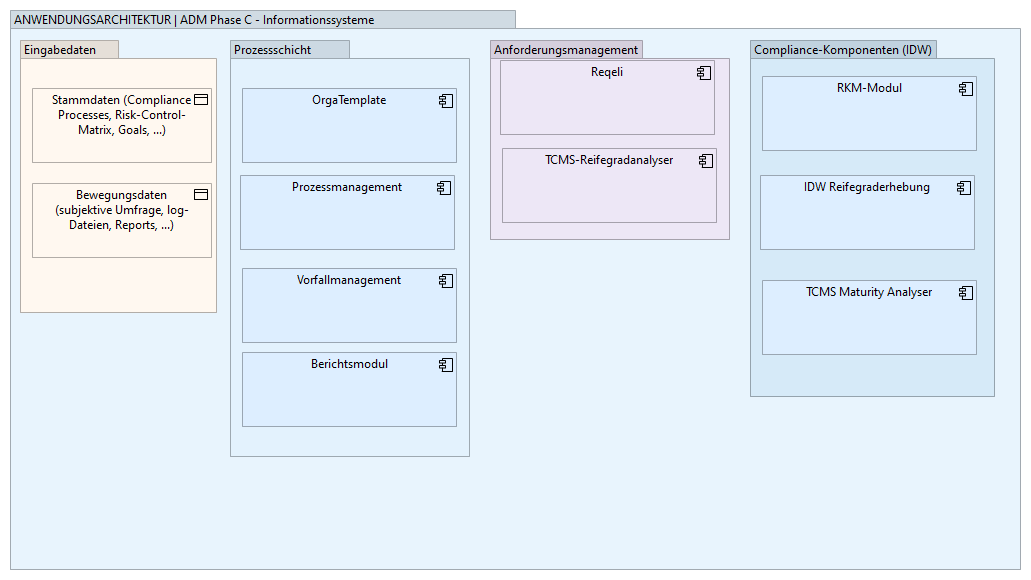Click the data object icon on Bewegungsdaten
Viewport: 1031px width, 580px height.
tap(200, 195)
